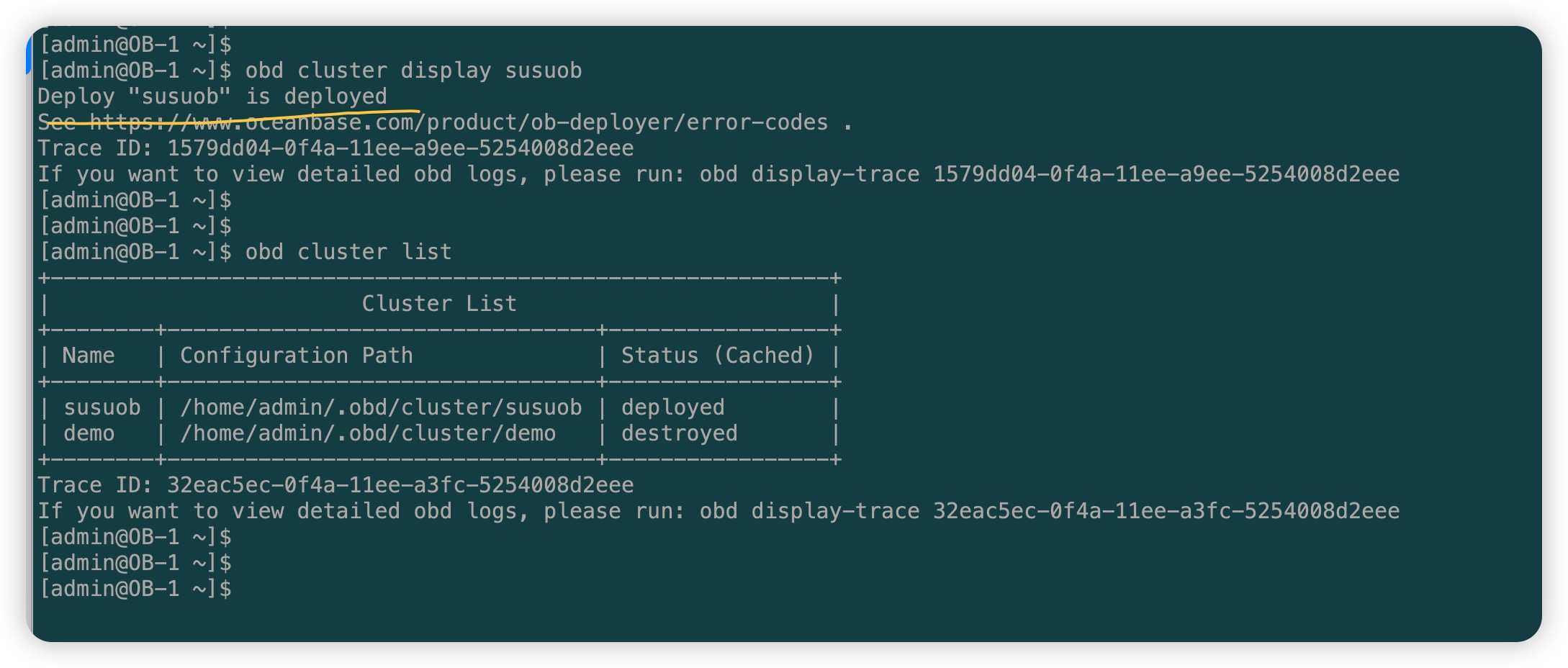
Task: Click the topmost [admin@OB-1 ~]$ prompt
Action: click(135, 45)
